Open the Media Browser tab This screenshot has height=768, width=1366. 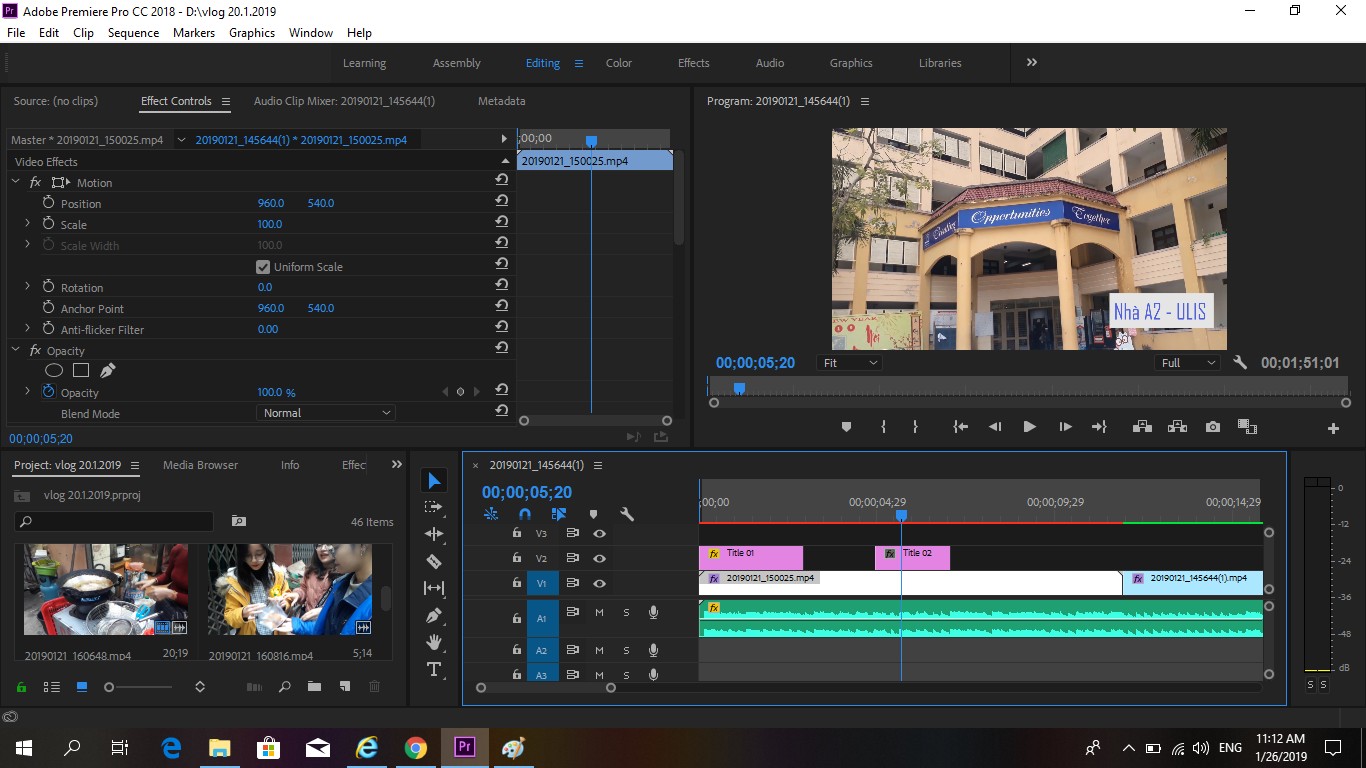click(x=200, y=465)
